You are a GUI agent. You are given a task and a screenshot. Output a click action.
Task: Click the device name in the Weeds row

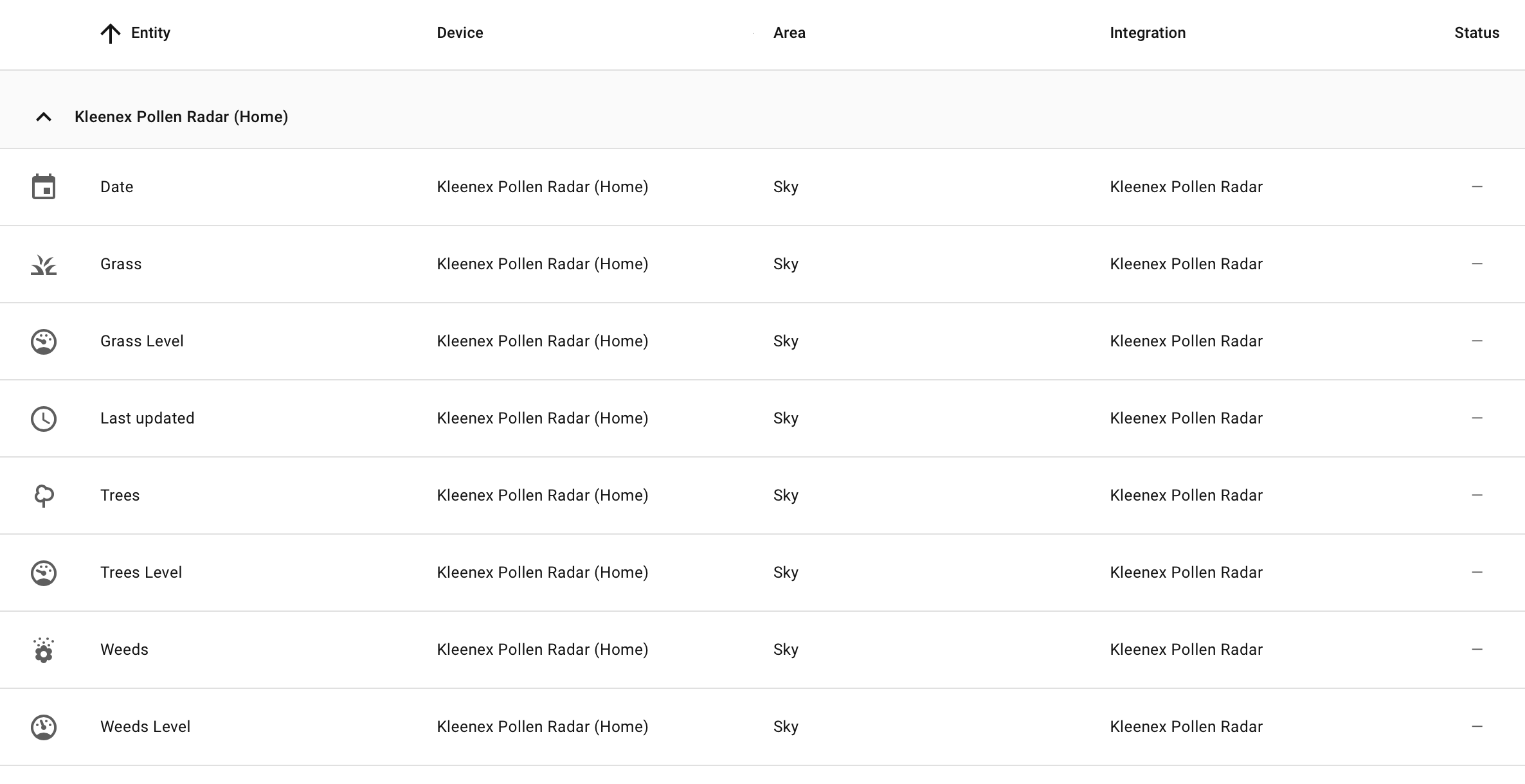coord(543,650)
